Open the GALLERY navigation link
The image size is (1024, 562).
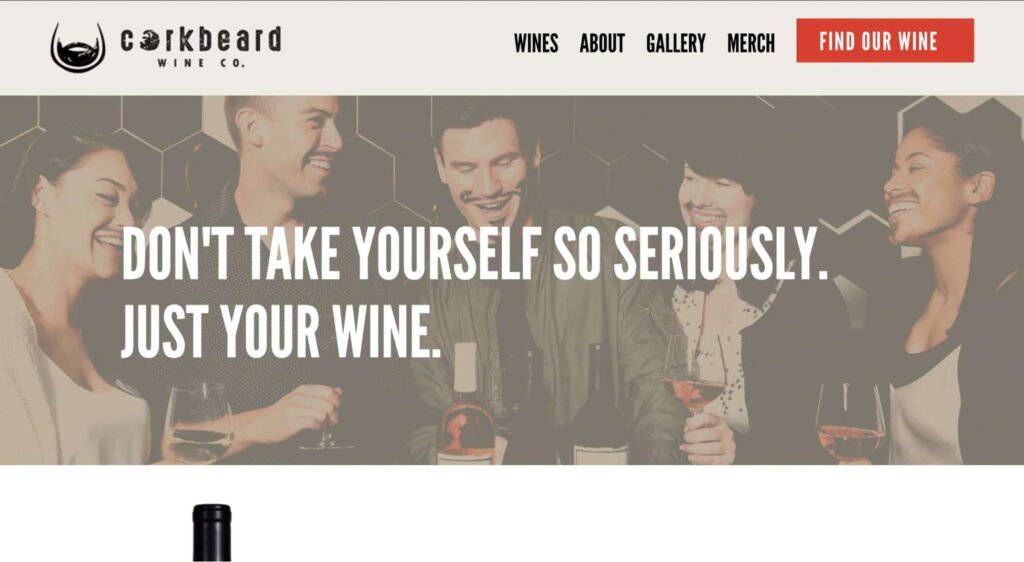(x=676, y=44)
